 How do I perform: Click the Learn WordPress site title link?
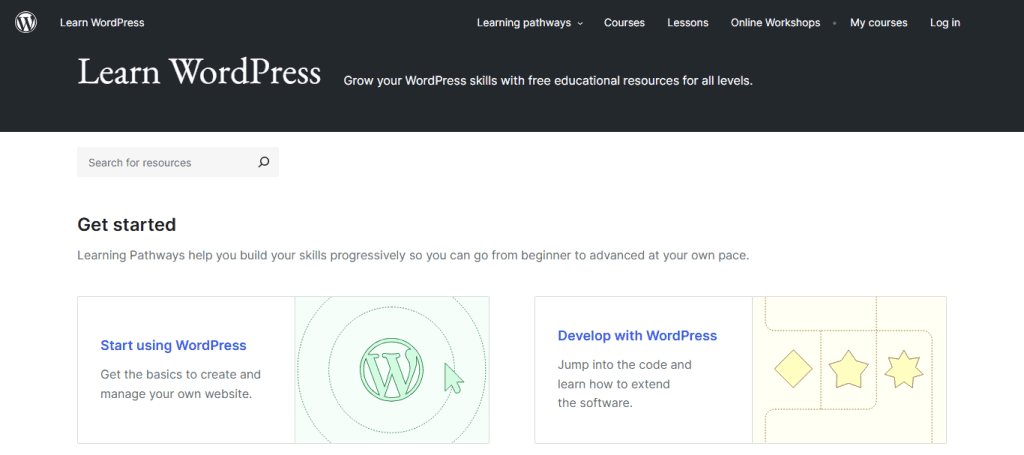tap(102, 23)
